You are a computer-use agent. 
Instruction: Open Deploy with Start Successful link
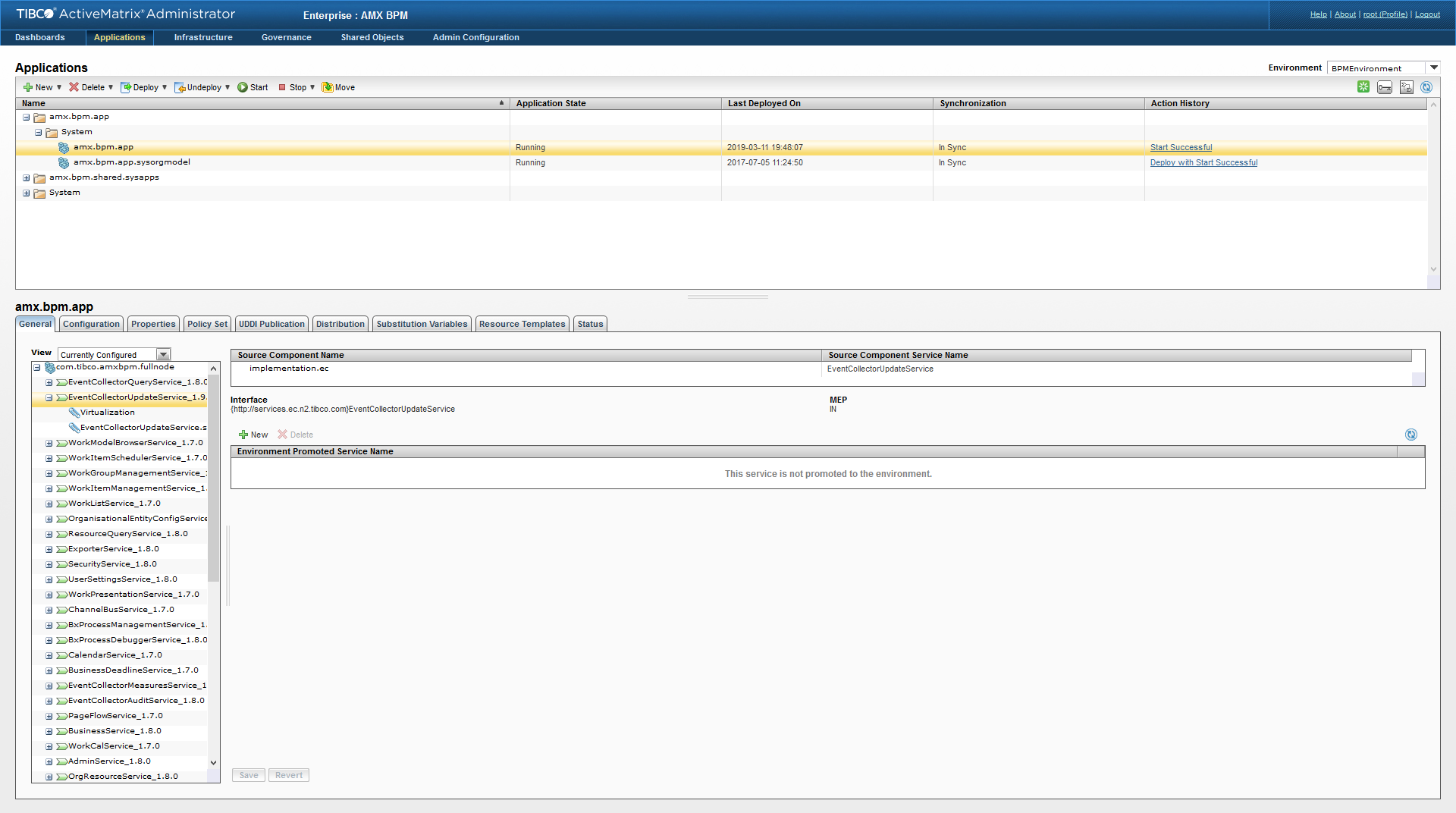pos(1203,162)
